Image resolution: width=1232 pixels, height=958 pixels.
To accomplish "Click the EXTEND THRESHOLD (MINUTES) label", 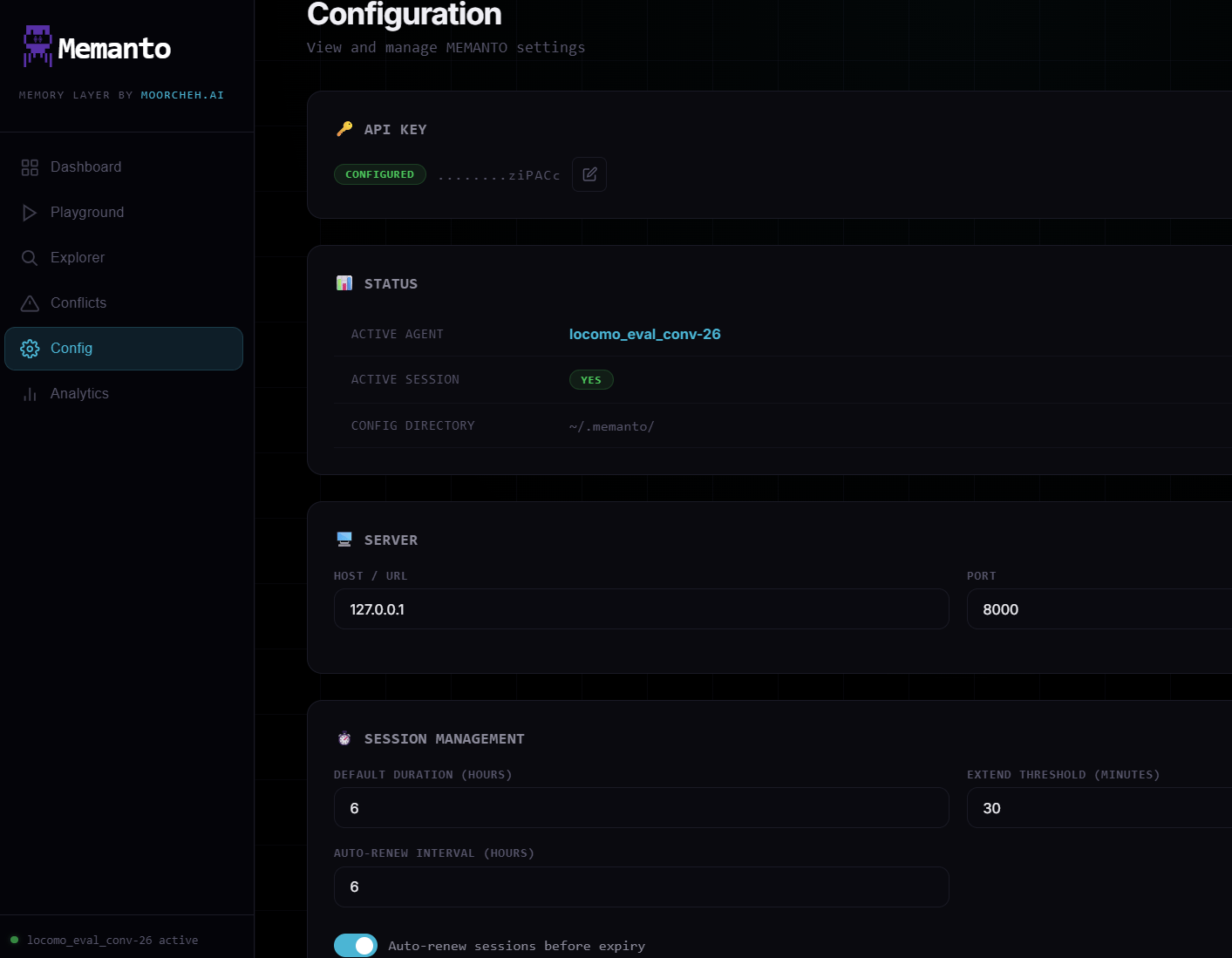I will [1063, 775].
